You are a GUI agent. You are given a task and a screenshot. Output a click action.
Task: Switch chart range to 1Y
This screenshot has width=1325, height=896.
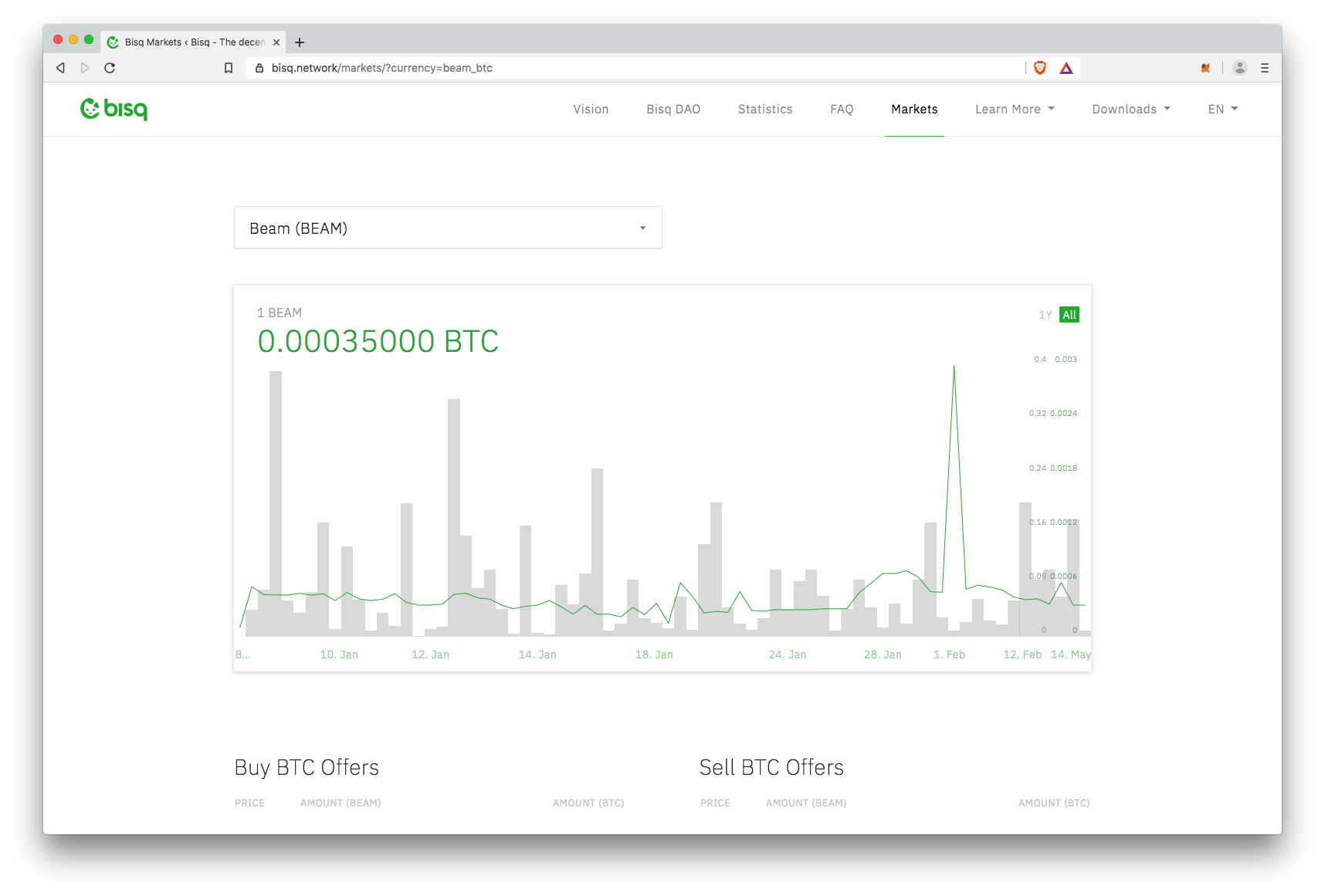pyautogui.click(x=1045, y=315)
